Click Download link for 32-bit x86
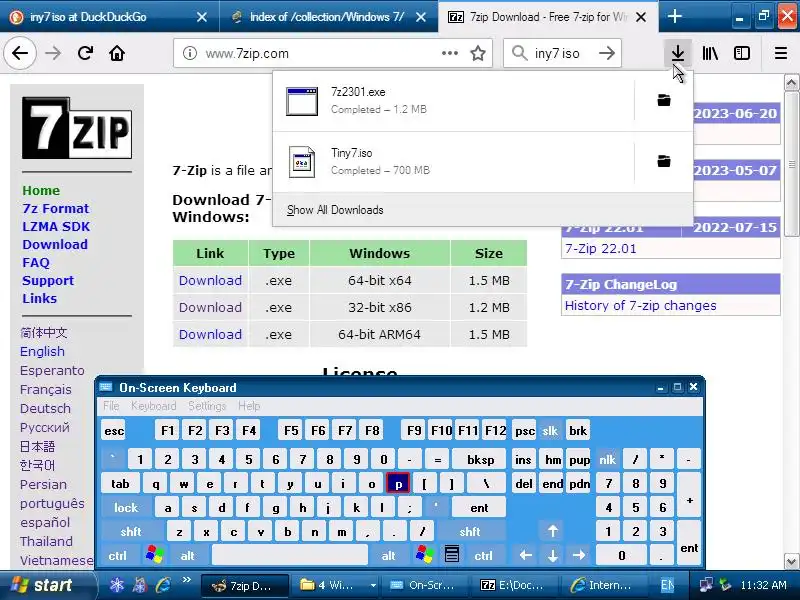 [x=210, y=308]
